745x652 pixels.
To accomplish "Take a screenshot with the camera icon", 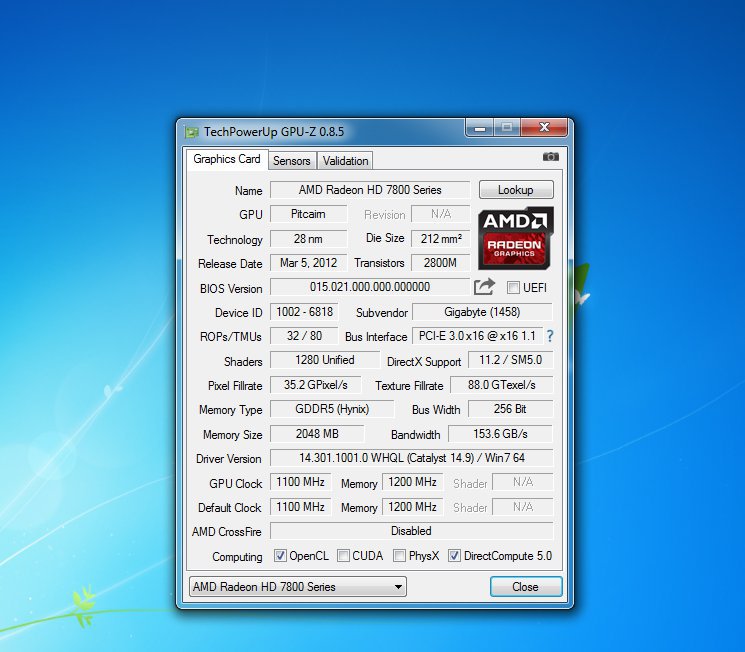I will tap(550, 157).
